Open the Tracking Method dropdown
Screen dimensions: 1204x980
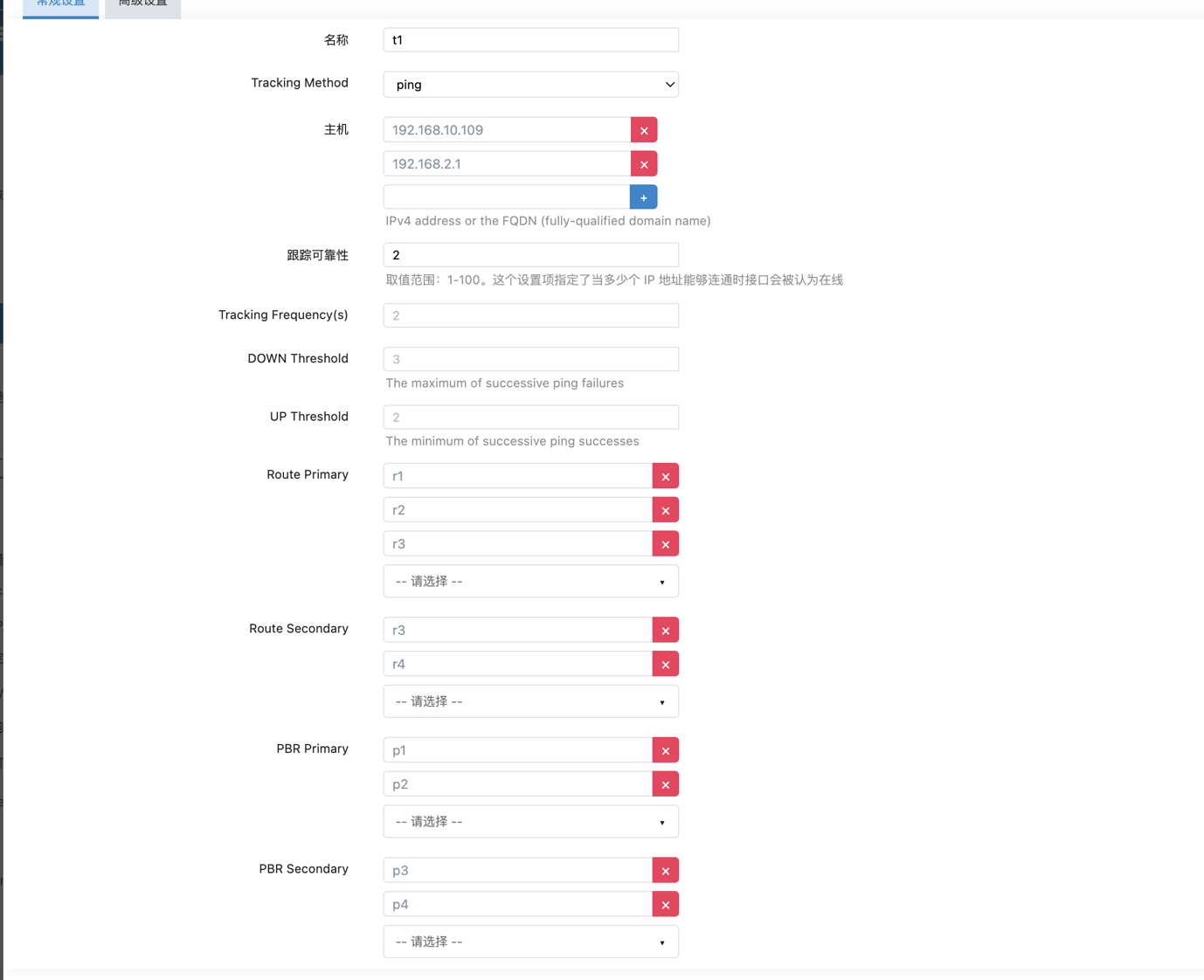530,85
